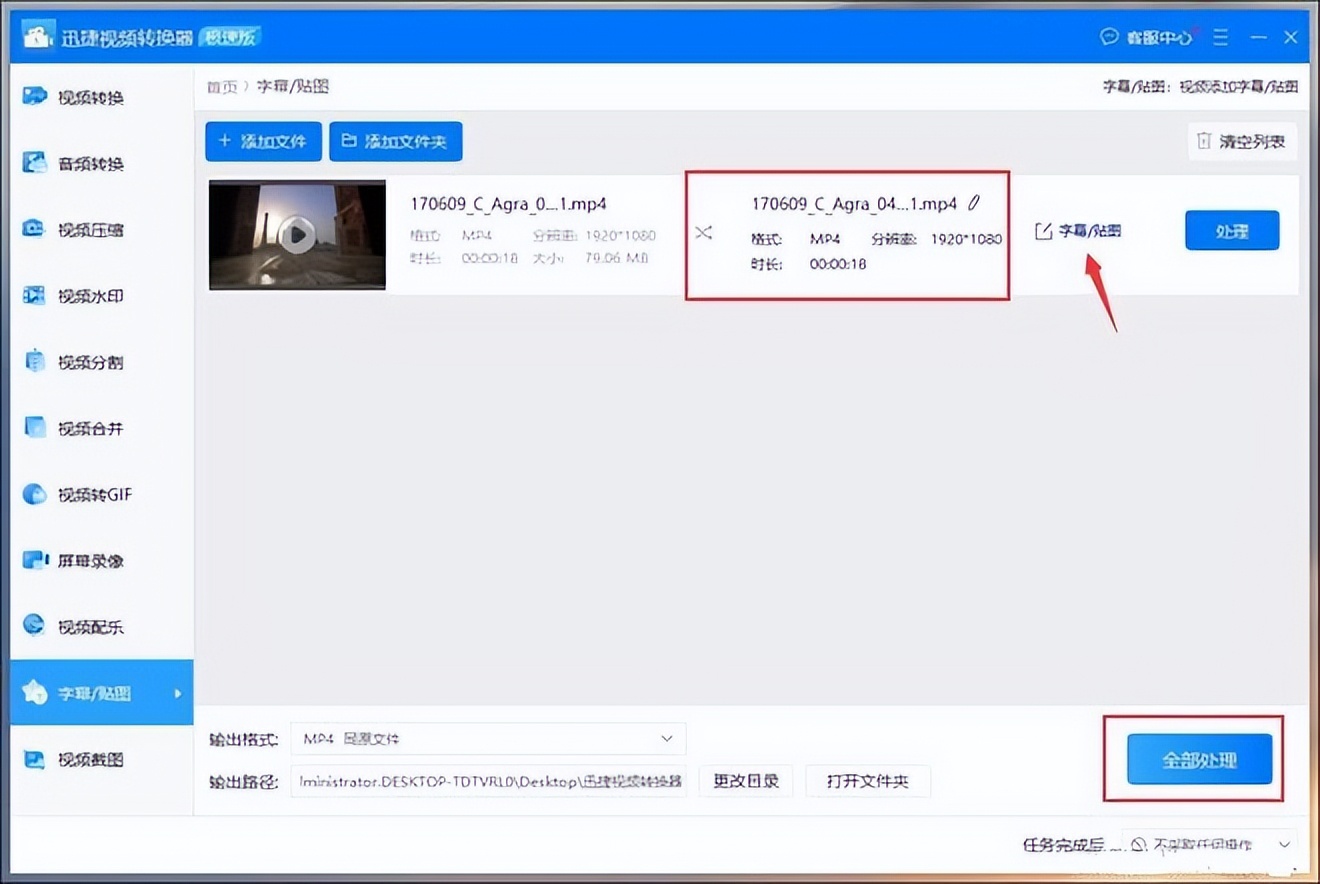Screen dimensions: 1320x884
Task: Click the 全部处理 button to process all
Action: point(1199,759)
